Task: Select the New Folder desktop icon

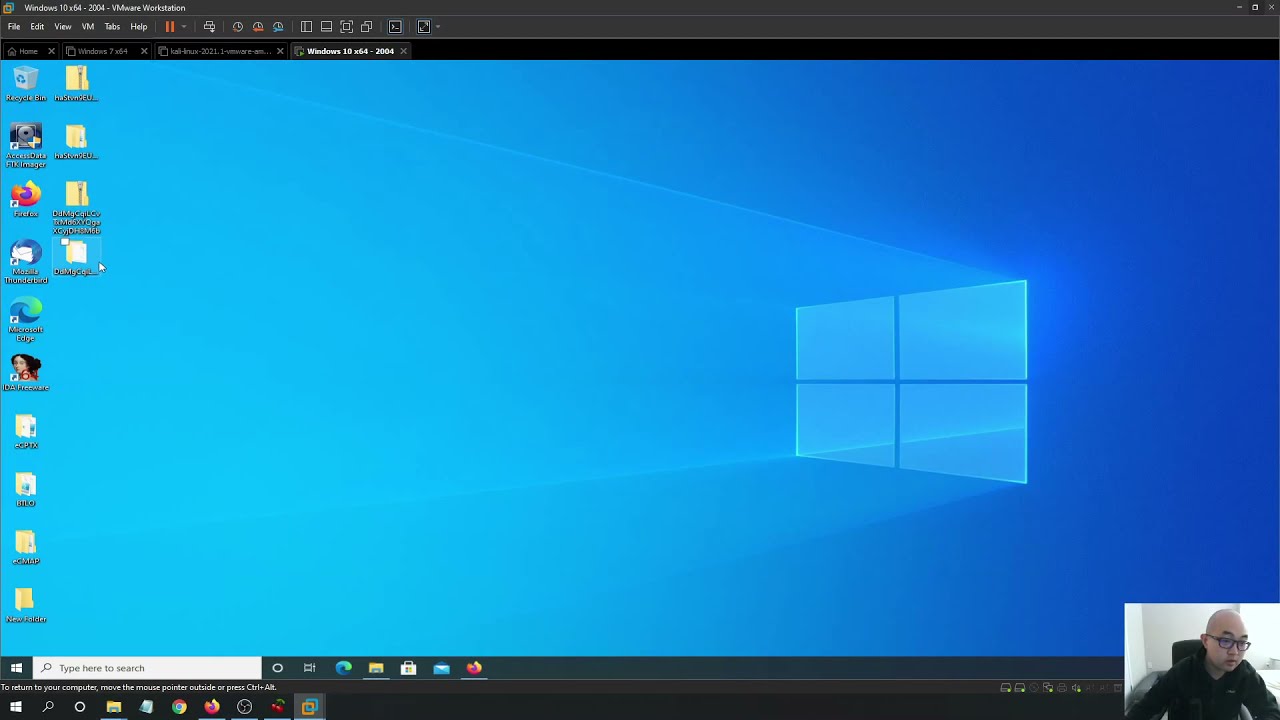Action: pyautogui.click(x=26, y=606)
